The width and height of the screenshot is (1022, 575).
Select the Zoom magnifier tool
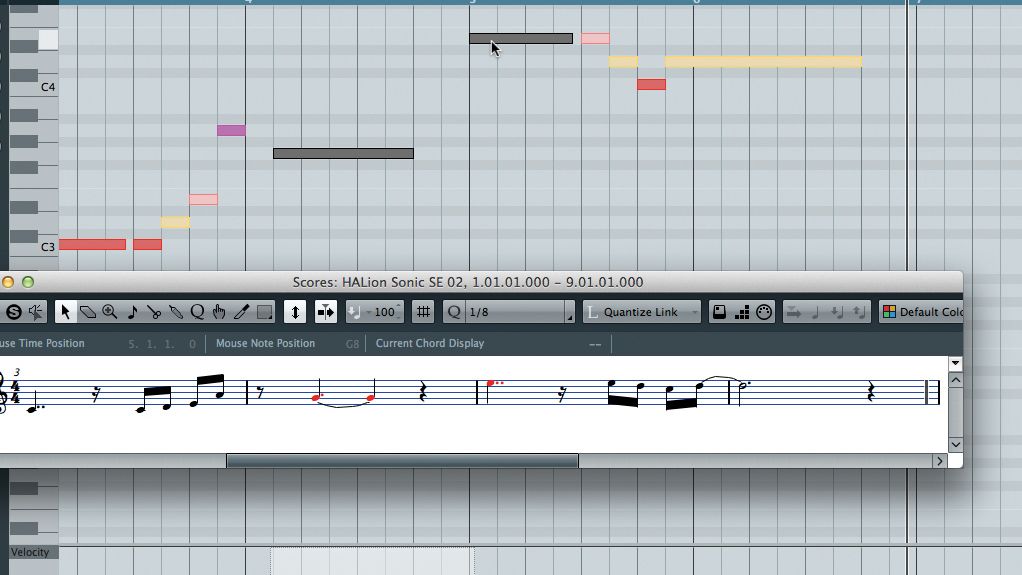coord(110,312)
